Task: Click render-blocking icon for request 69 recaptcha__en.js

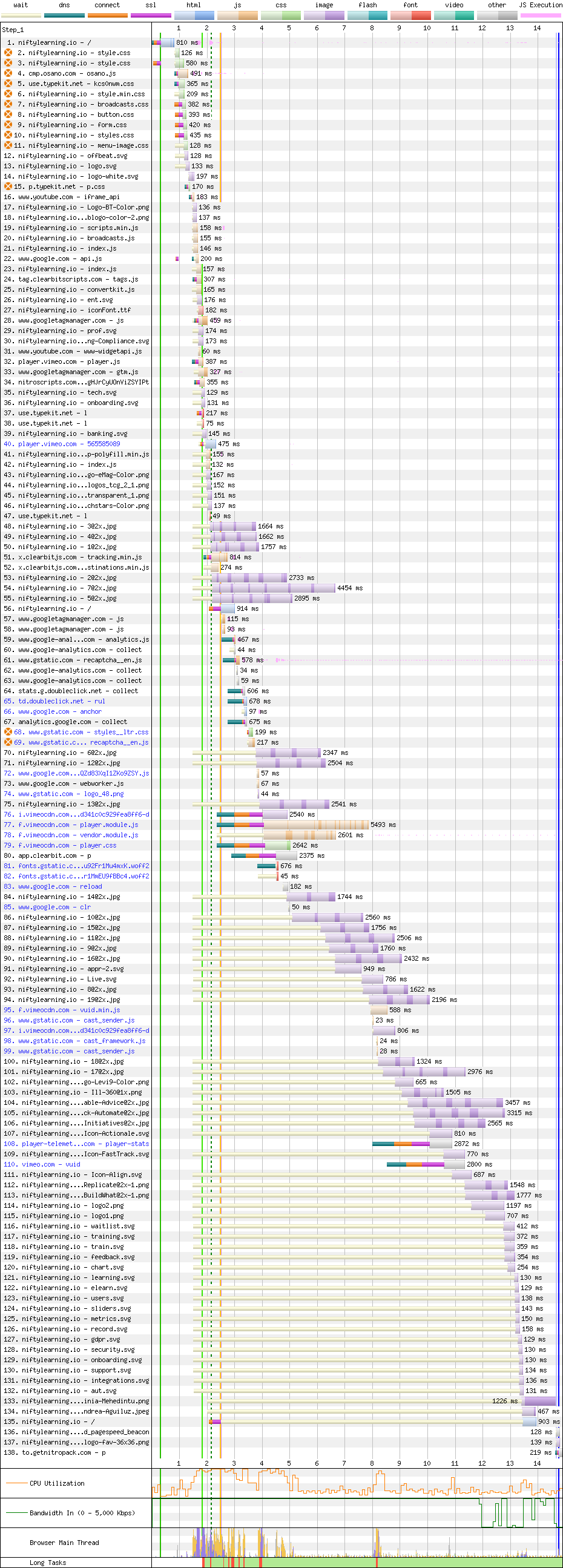Action: (8, 742)
